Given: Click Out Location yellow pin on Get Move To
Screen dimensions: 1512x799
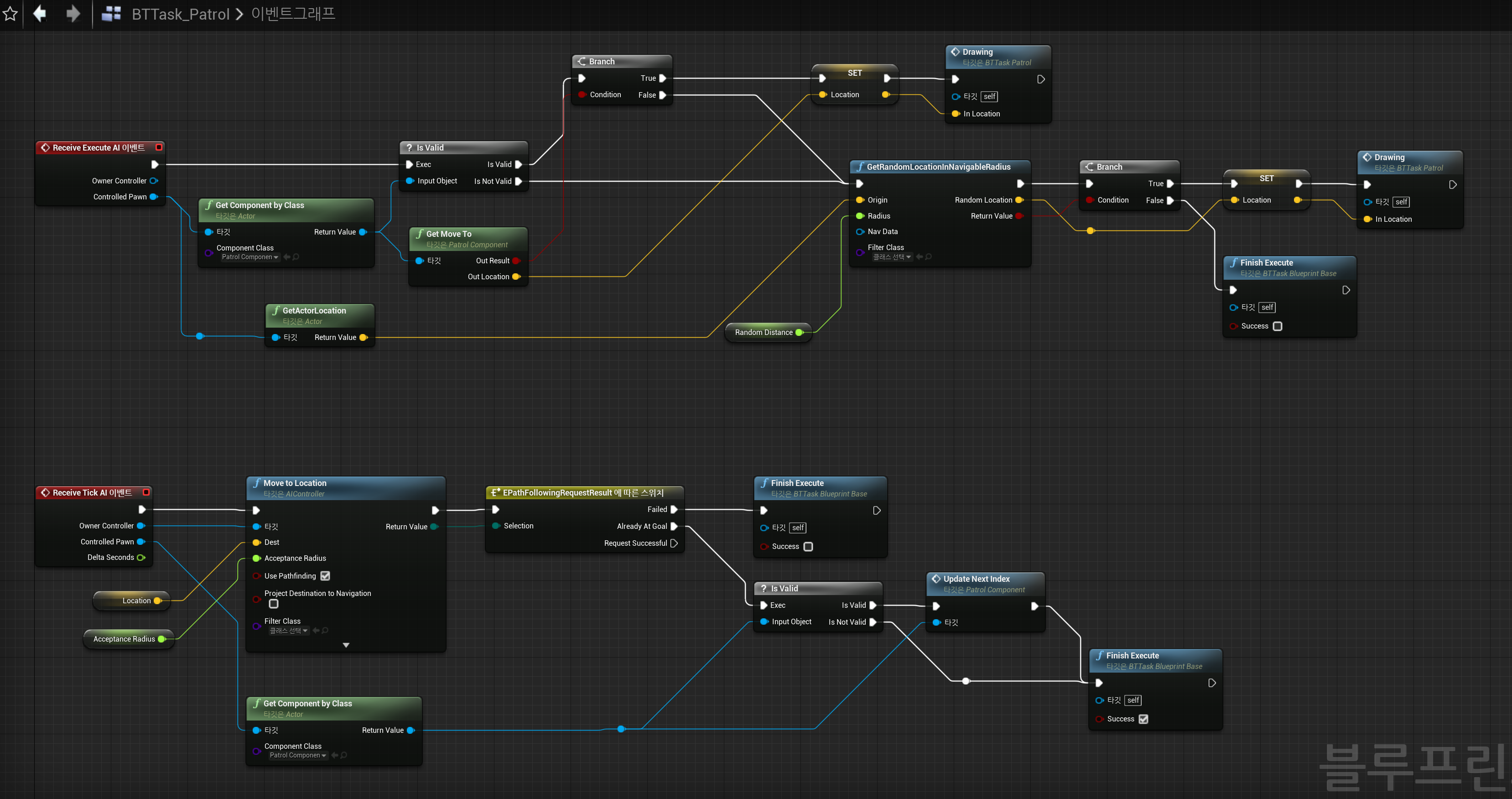Looking at the screenshot, I should pos(516,277).
